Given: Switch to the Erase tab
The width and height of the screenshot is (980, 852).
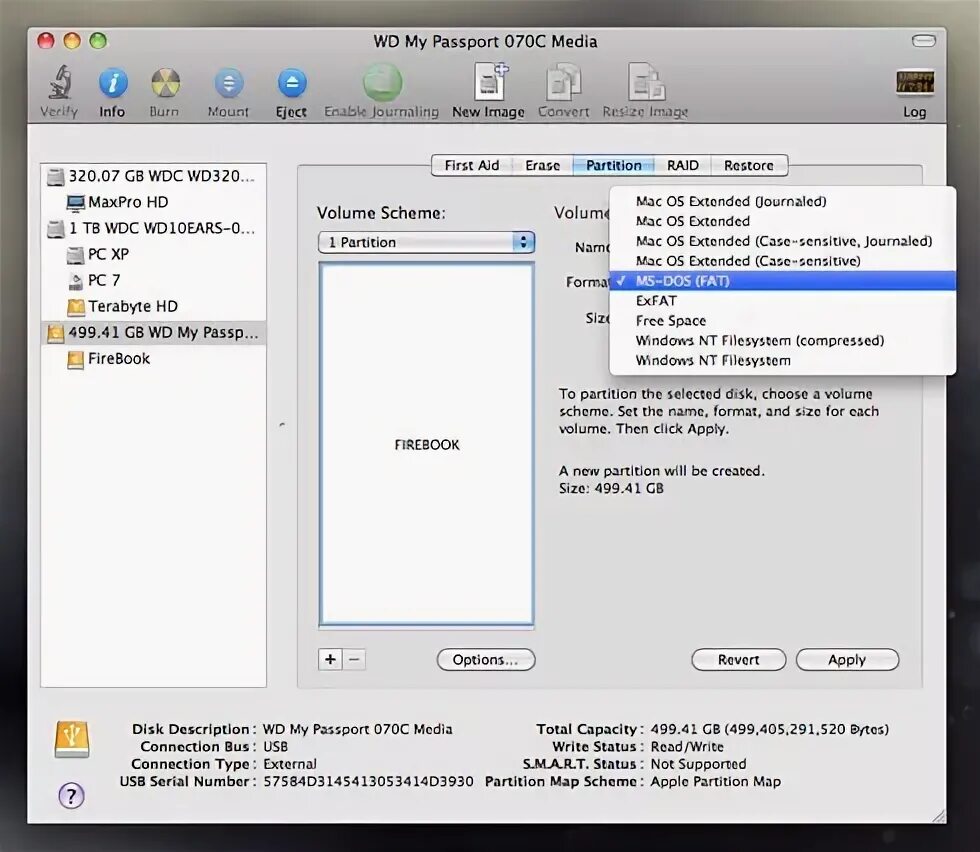Looking at the screenshot, I should 542,166.
